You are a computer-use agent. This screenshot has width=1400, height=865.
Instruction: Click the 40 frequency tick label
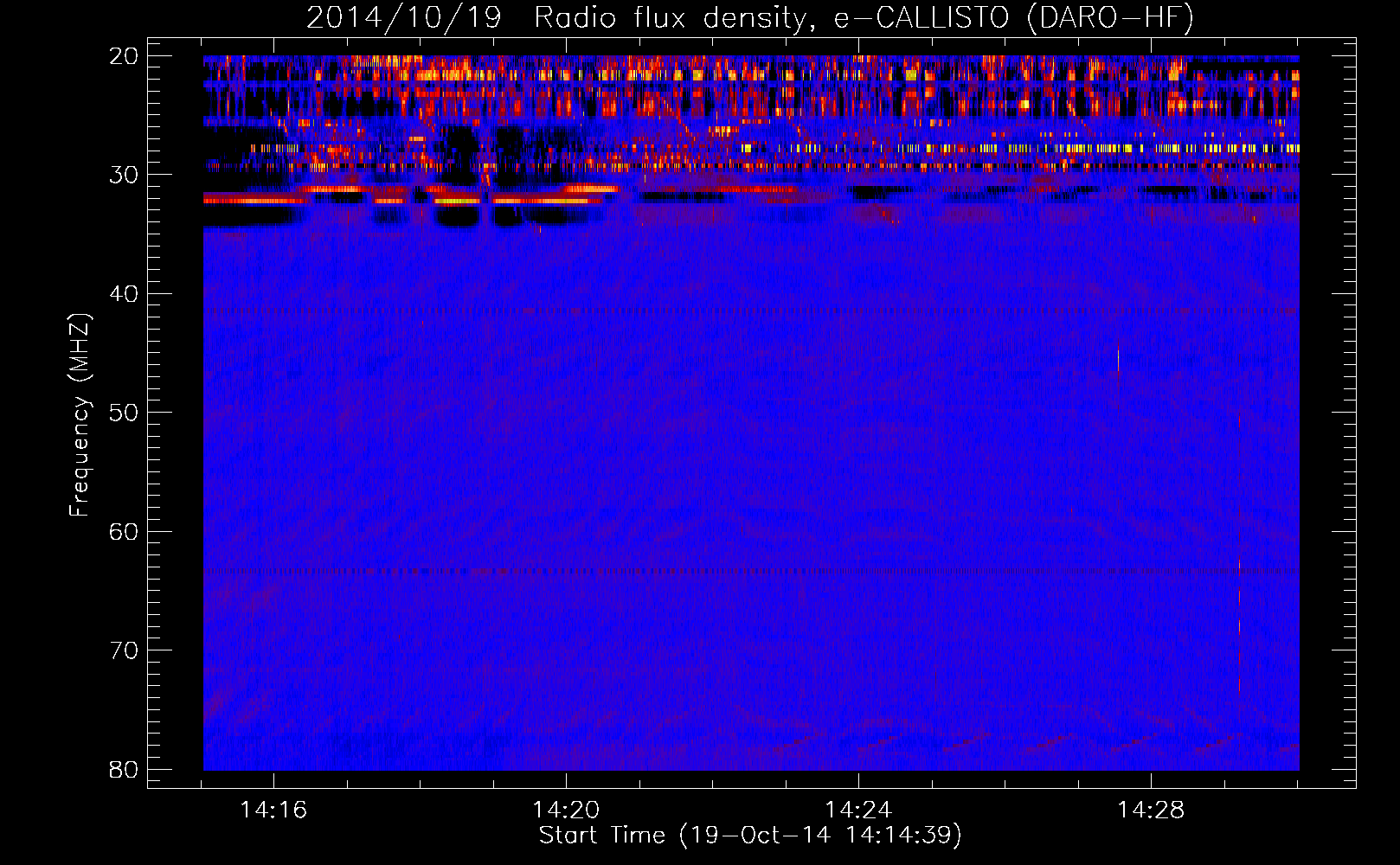(x=124, y=294)
